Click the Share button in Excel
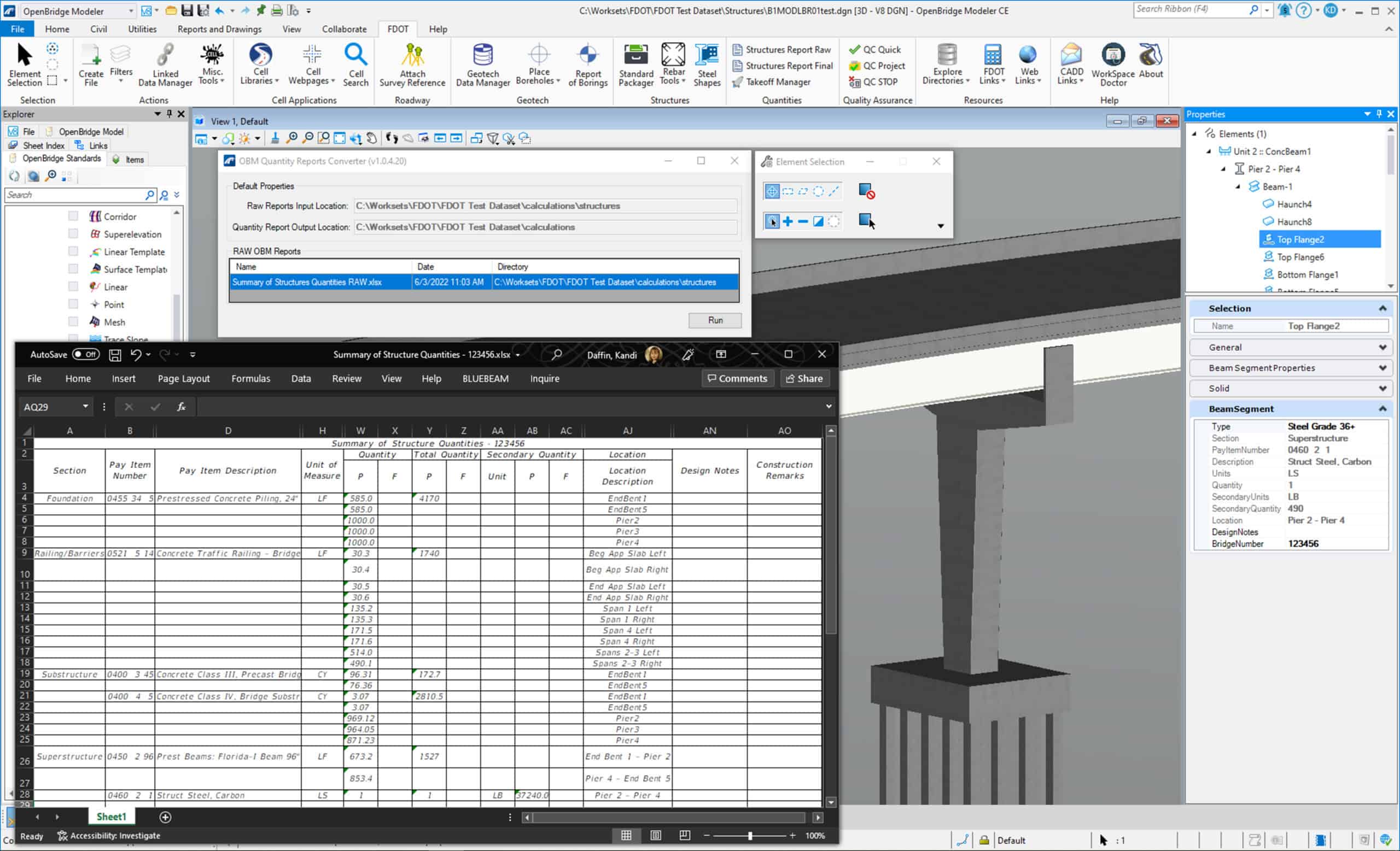 tap(804, 379)
